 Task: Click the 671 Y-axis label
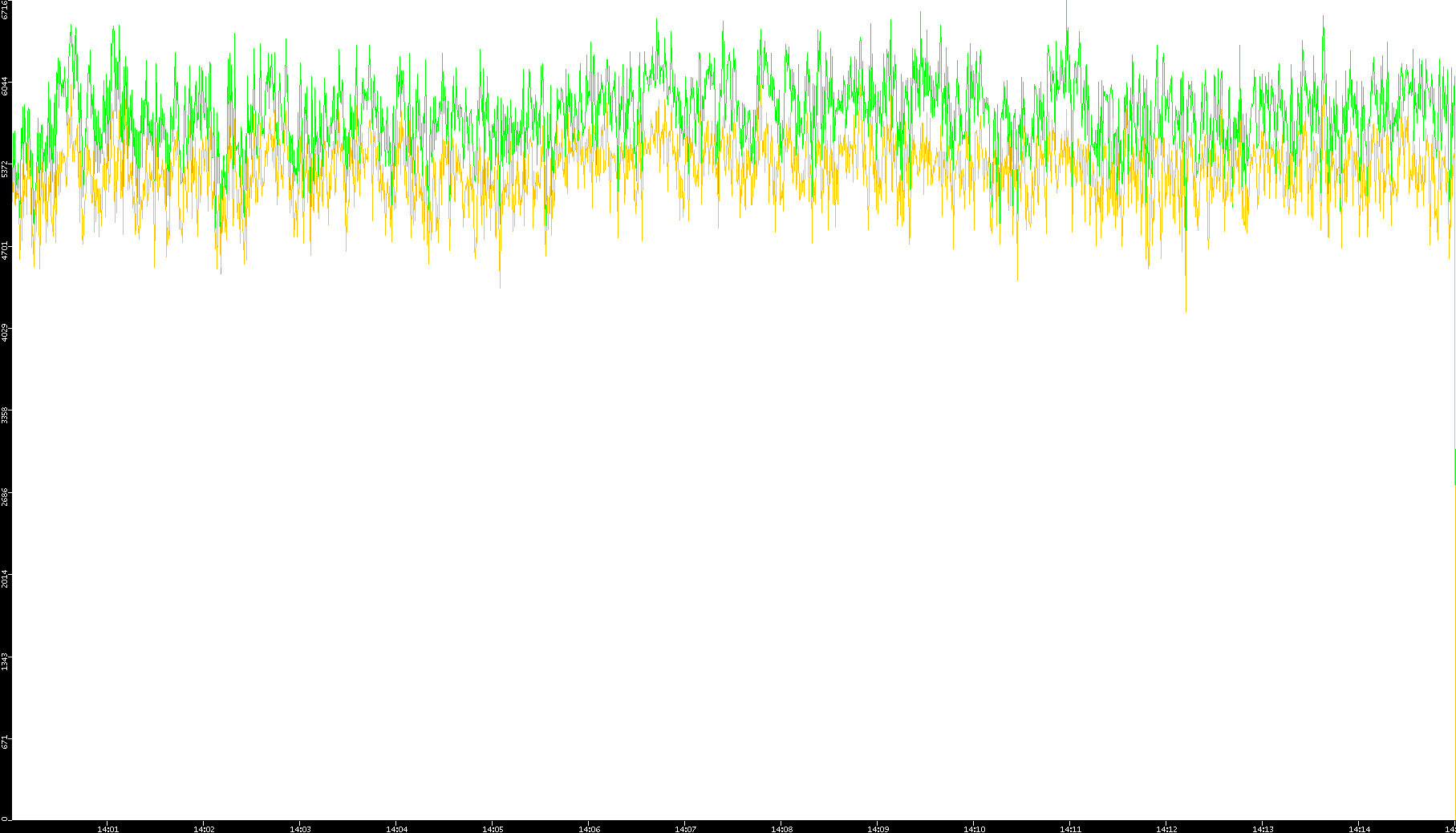point(6,743)
